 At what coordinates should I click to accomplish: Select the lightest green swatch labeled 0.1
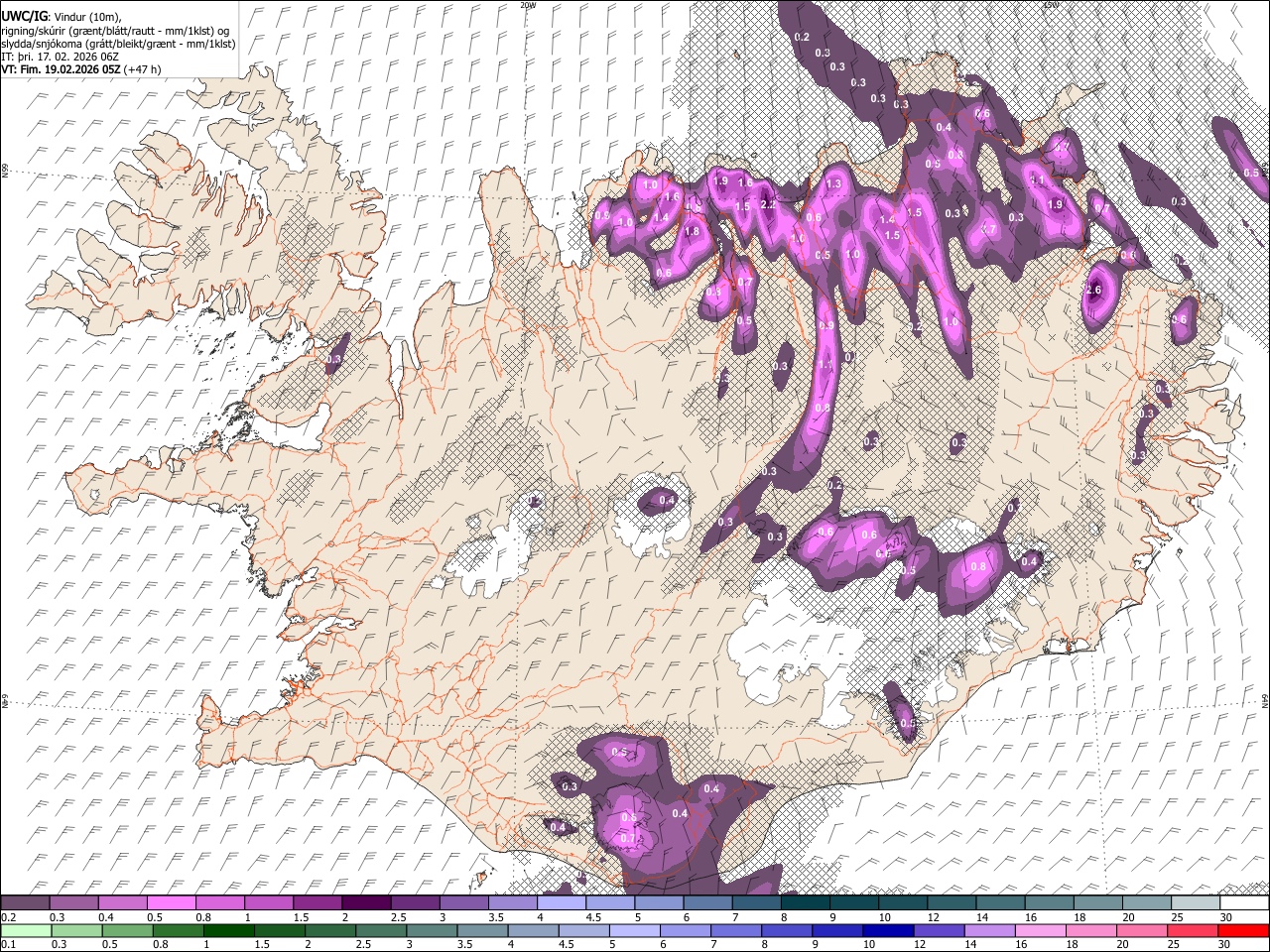coord(27,931)
